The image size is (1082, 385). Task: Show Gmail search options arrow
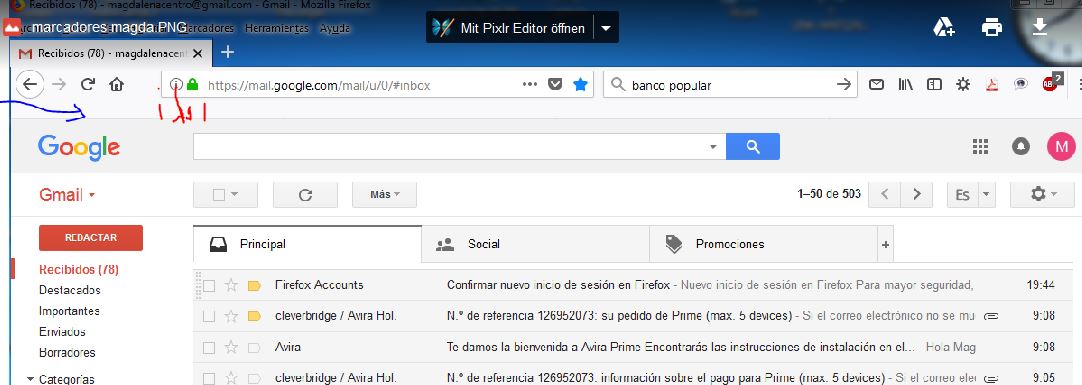click(x=713, y=146)
